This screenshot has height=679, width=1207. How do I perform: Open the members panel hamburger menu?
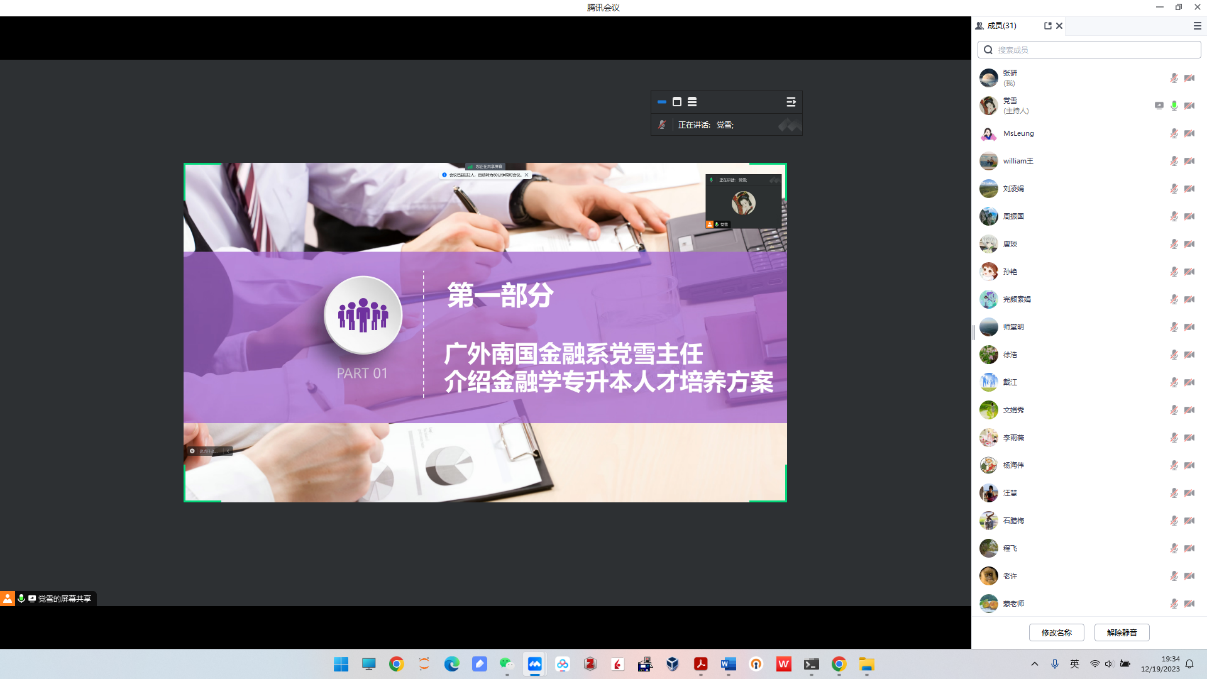pos(1197,26)
